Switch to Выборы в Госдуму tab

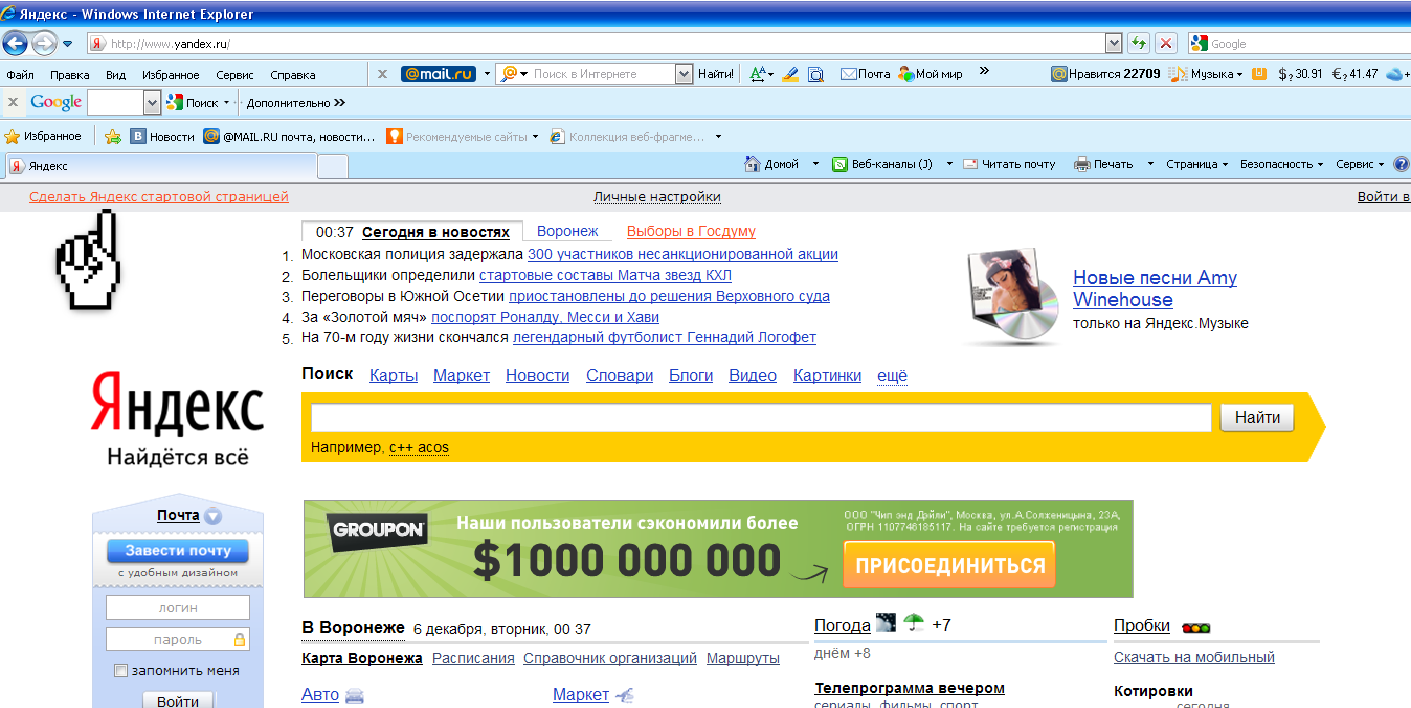click(691, 231)
